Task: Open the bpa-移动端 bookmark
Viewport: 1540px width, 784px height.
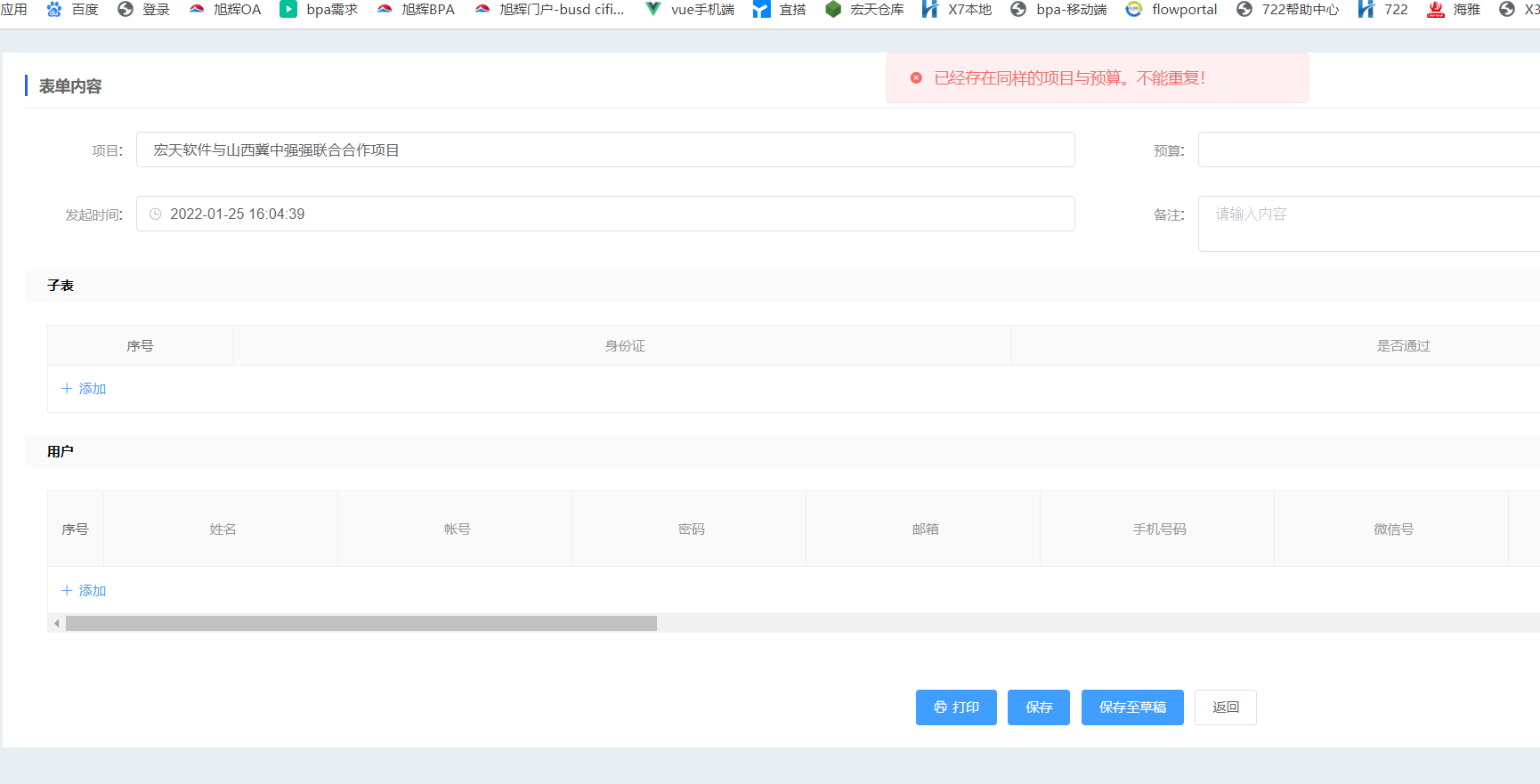Action: 1059,10
